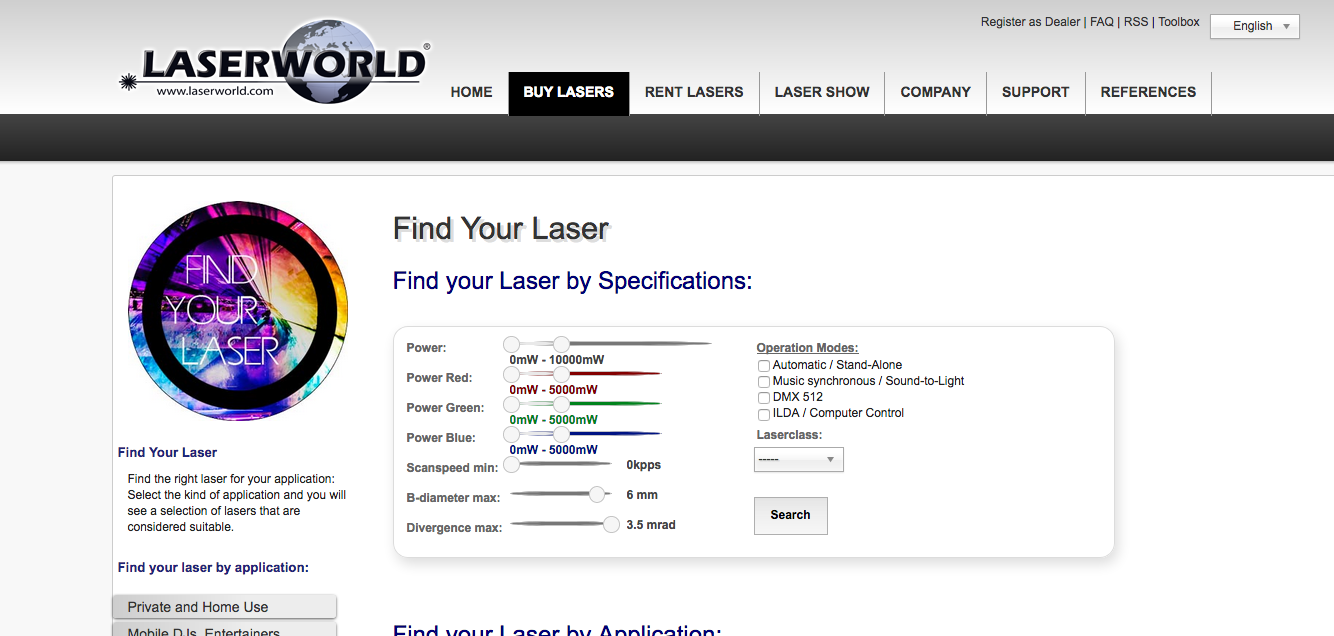
Task: Click the Search button
Action: tap(790, 516)
